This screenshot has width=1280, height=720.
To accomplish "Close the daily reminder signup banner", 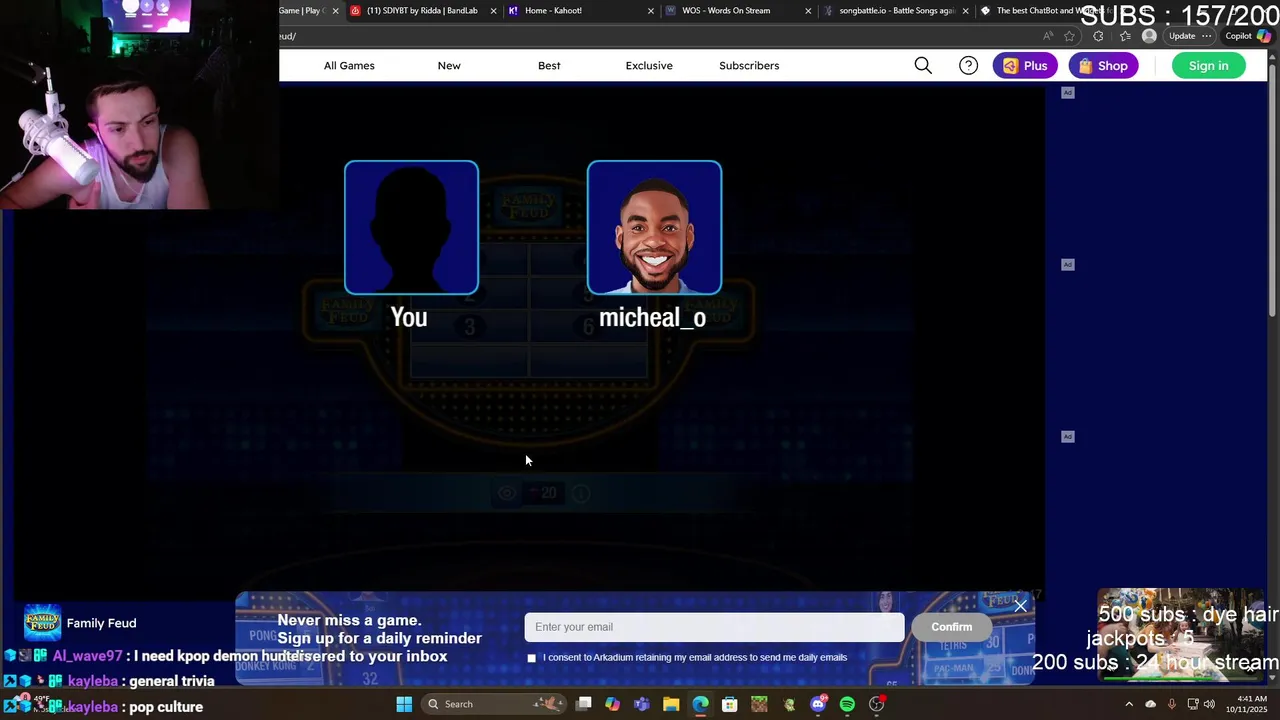I will tap(1020, 606).
